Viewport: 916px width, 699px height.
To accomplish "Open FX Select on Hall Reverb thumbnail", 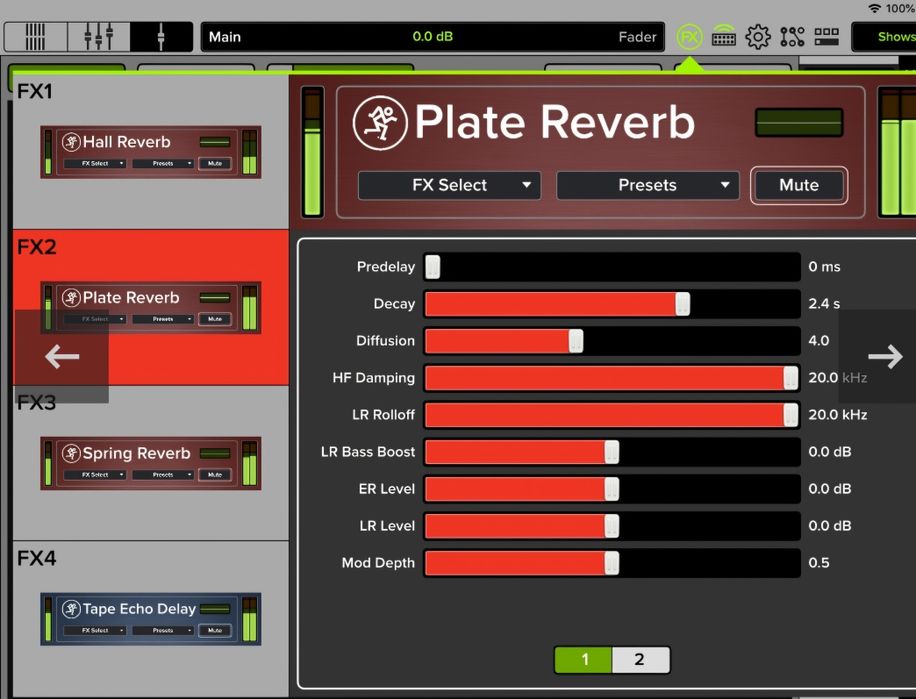I will pos(95,164).
